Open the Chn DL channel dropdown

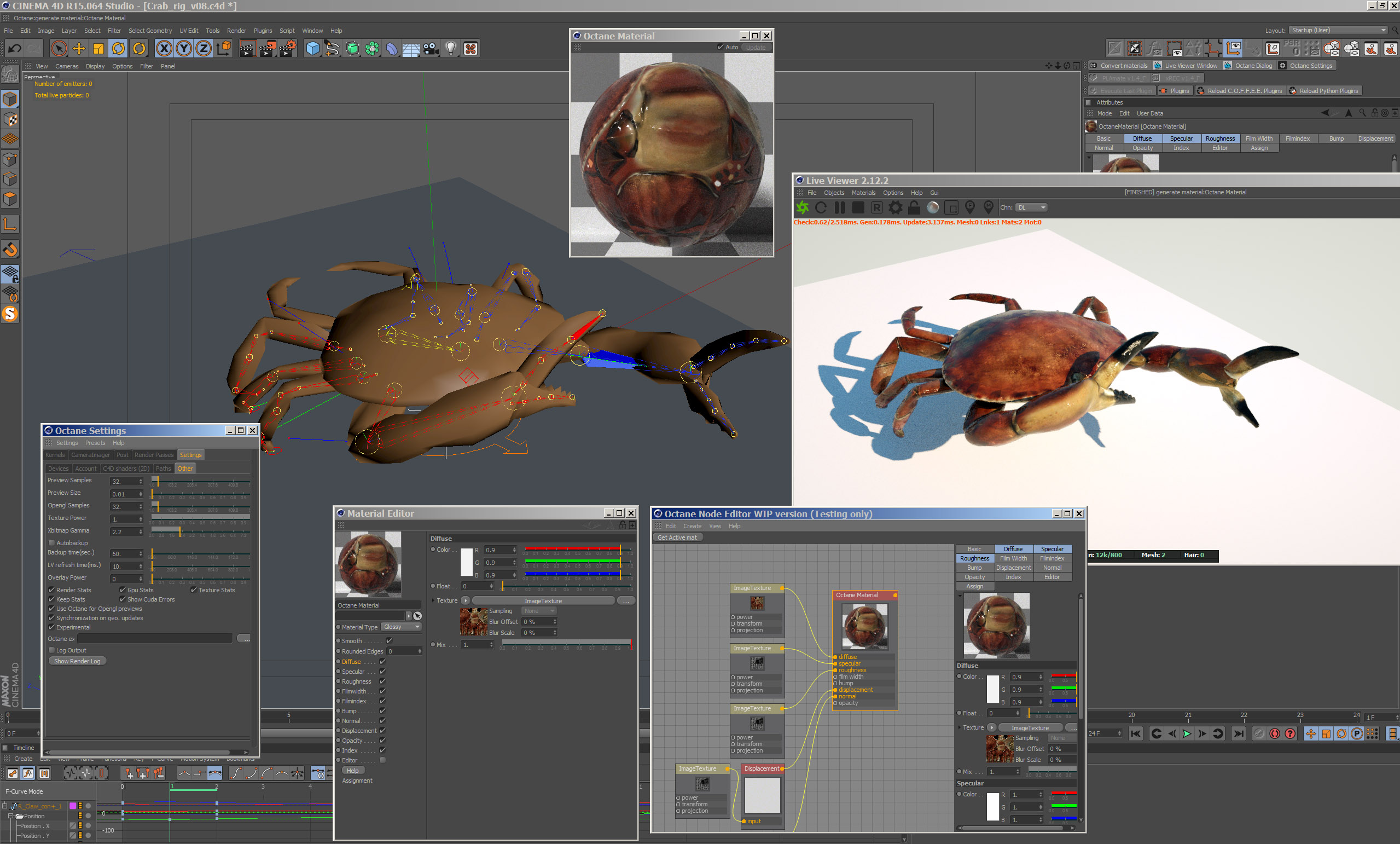tap(1031, 208)
